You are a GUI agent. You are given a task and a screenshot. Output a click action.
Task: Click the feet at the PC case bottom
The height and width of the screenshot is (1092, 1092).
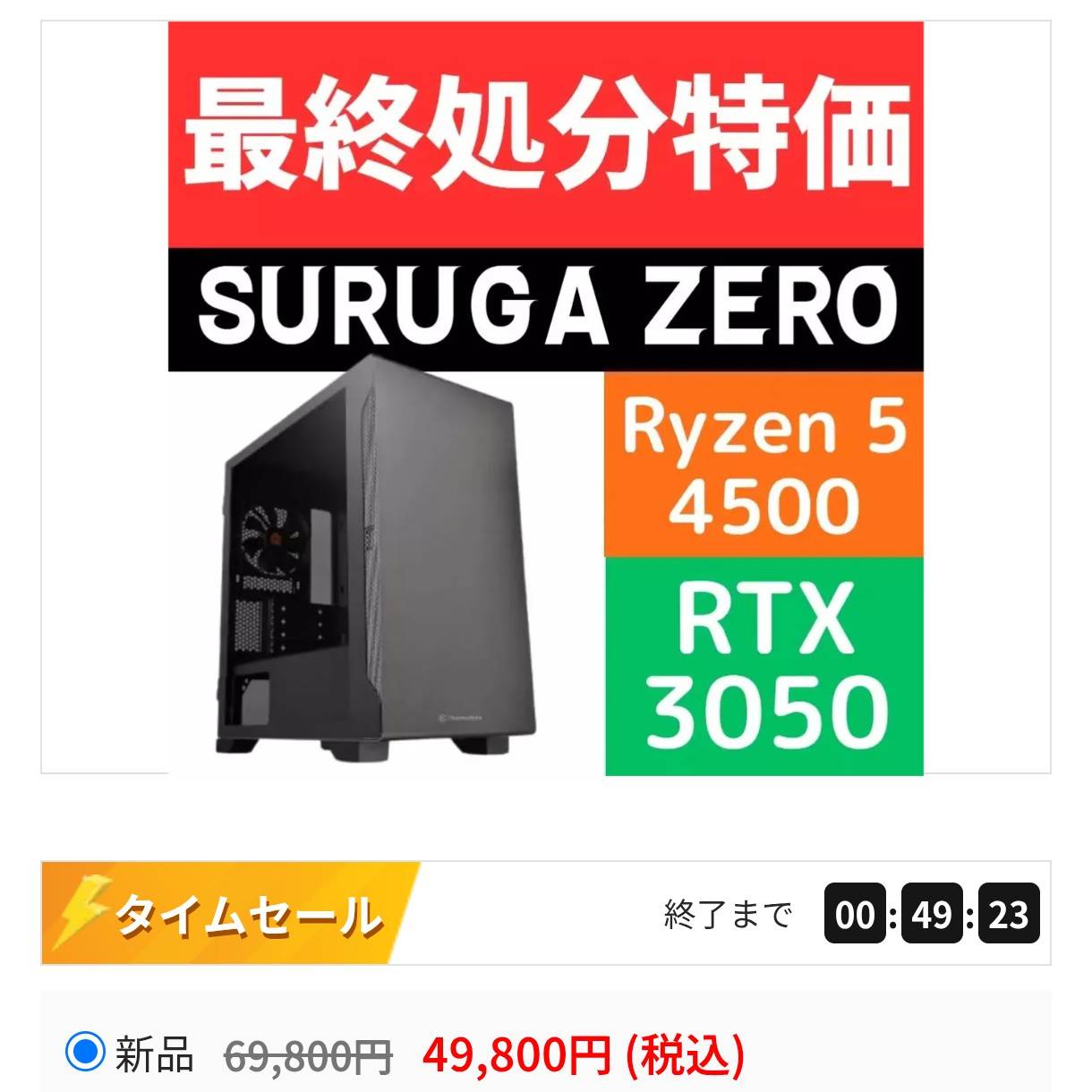(363, 746)
